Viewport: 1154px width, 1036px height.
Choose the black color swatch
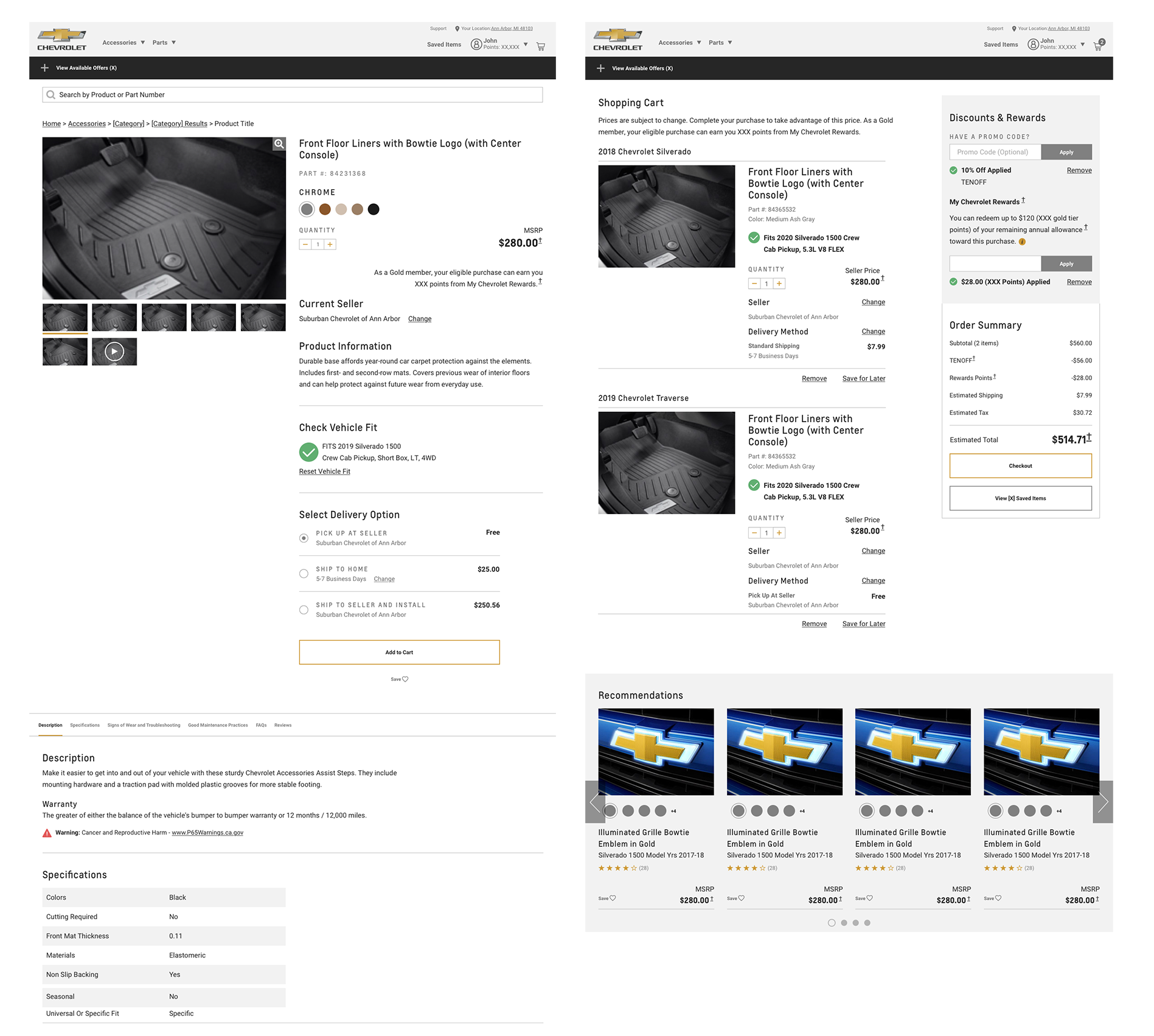tap(374, 209)
